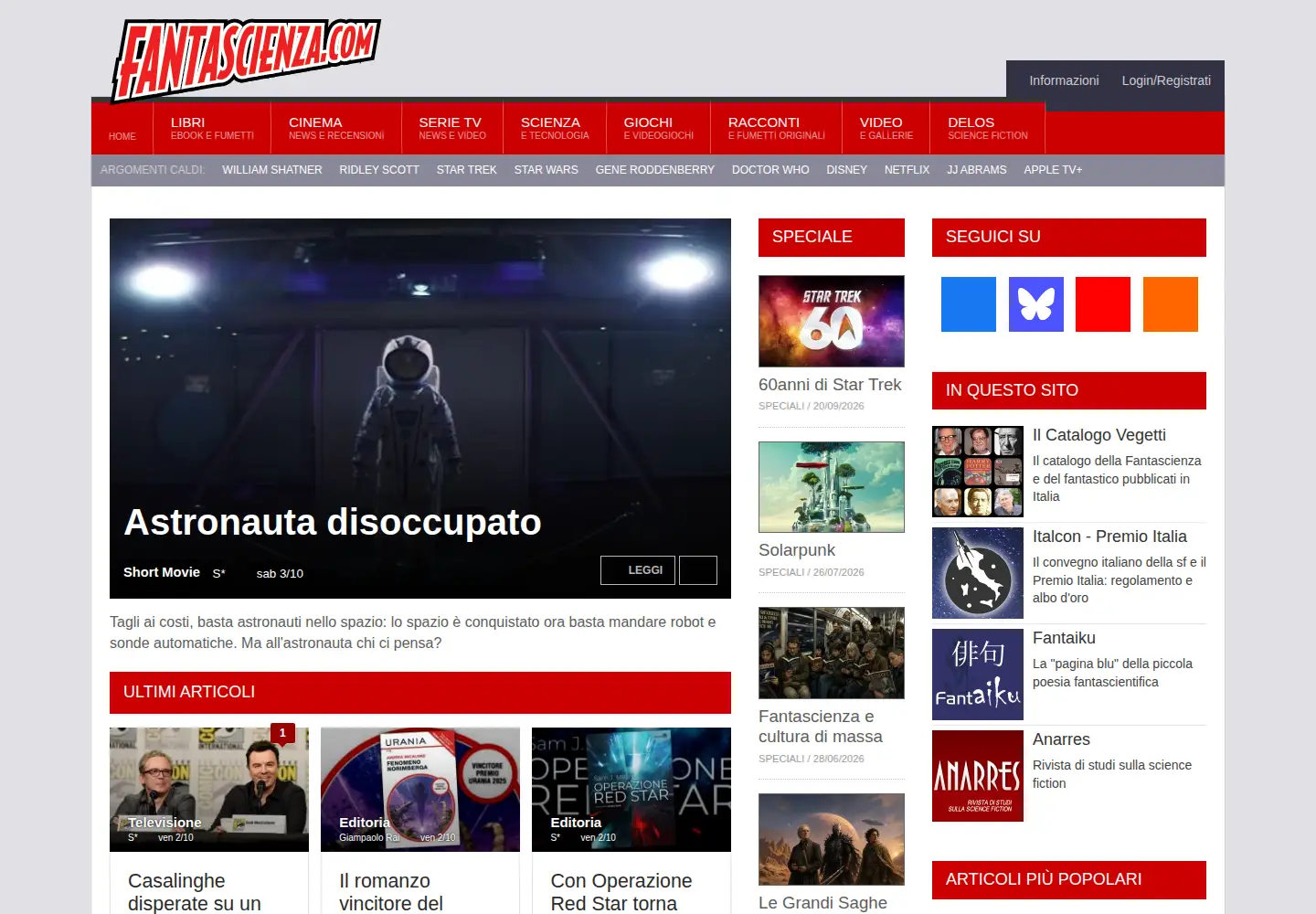
Task: Open the Solarpunk special thumbnail image
Action: click(832, 487)
